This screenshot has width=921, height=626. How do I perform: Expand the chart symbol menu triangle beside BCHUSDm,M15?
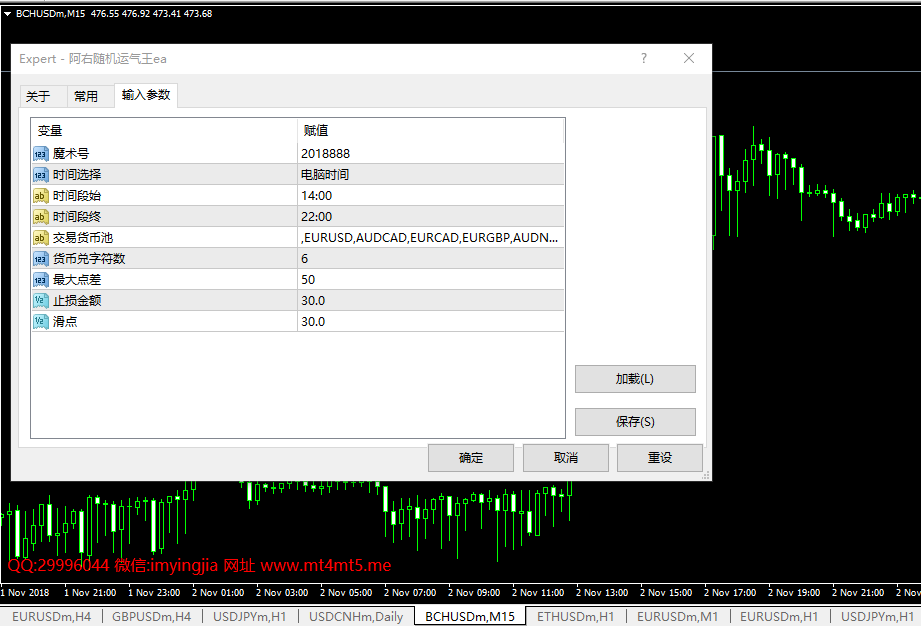[8, 14]
